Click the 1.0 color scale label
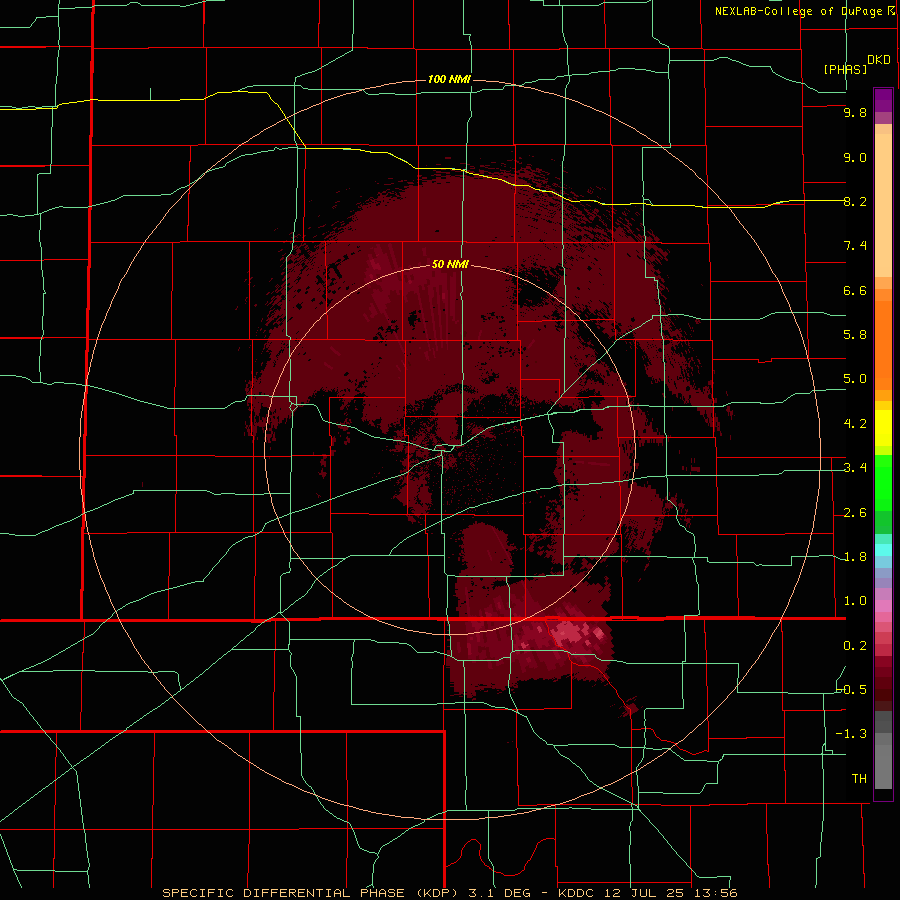Viewport: 900px width, 900px height. coord(855,601)
